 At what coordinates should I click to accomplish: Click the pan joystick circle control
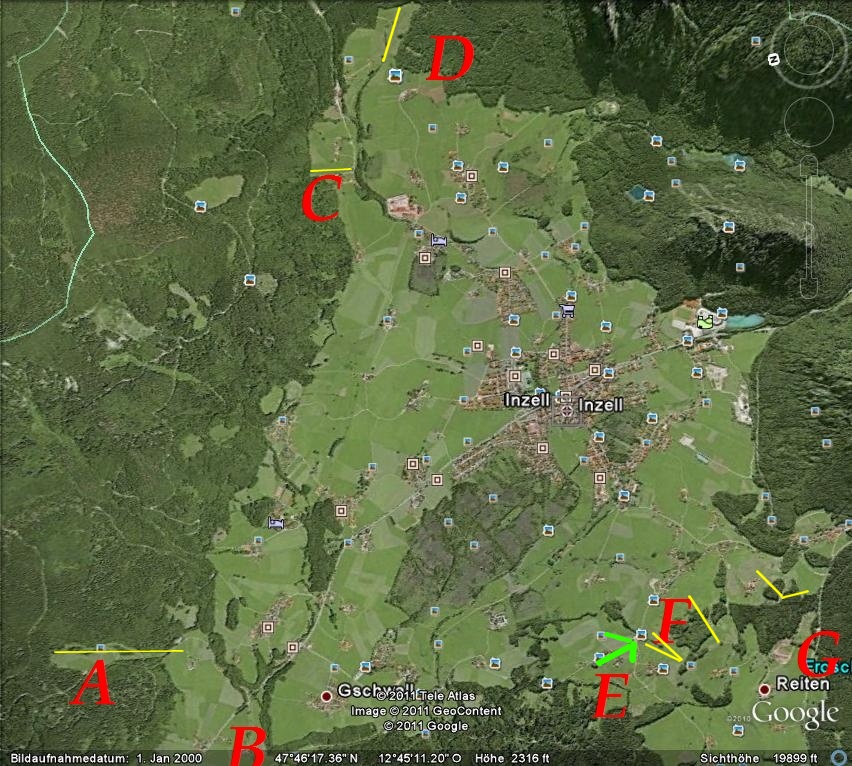[x=808, y=122]
